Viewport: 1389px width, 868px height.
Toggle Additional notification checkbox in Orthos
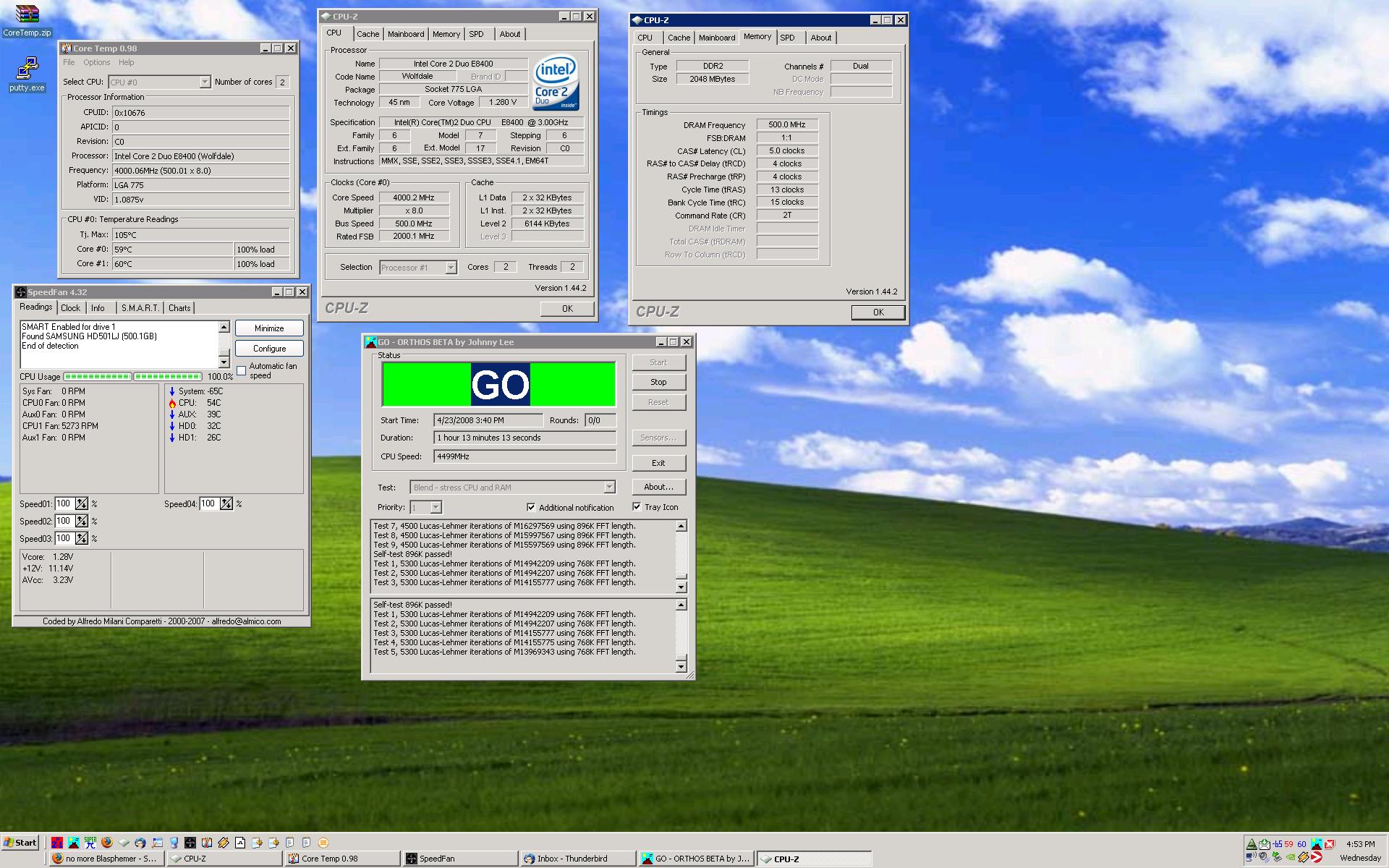[531, 507]
